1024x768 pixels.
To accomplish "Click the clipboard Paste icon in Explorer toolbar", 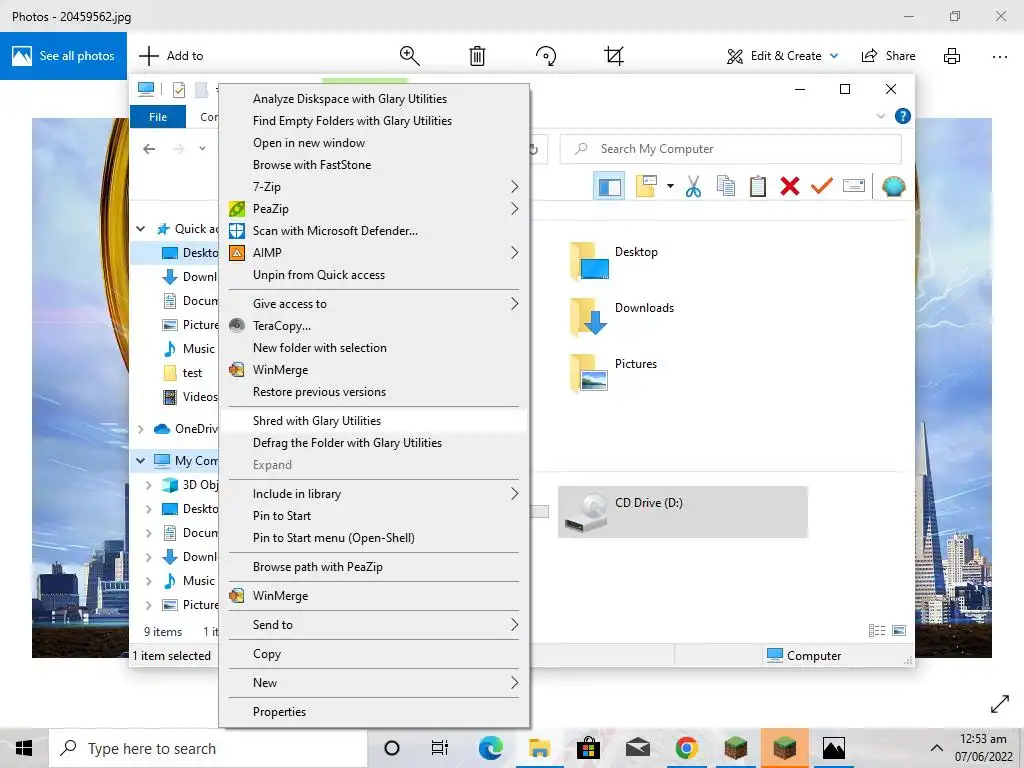I will (758, 187).
